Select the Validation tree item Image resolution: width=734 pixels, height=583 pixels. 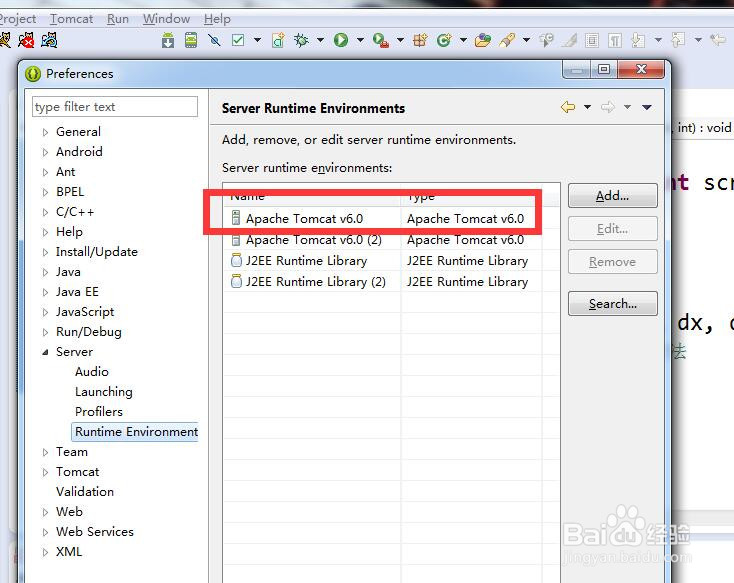coord(85,492)
